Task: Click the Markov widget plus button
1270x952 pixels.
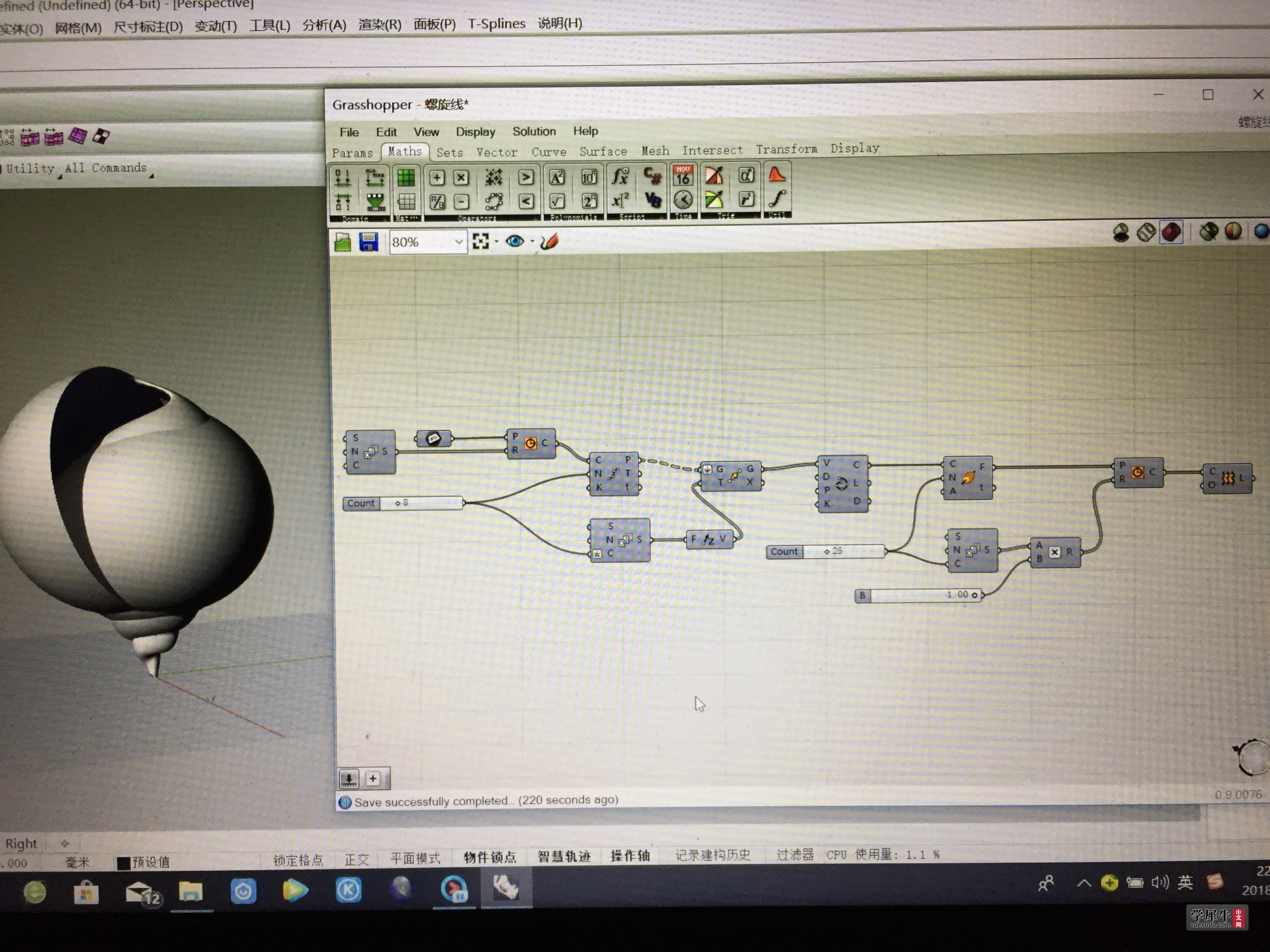Action: (x=373, y=778)
